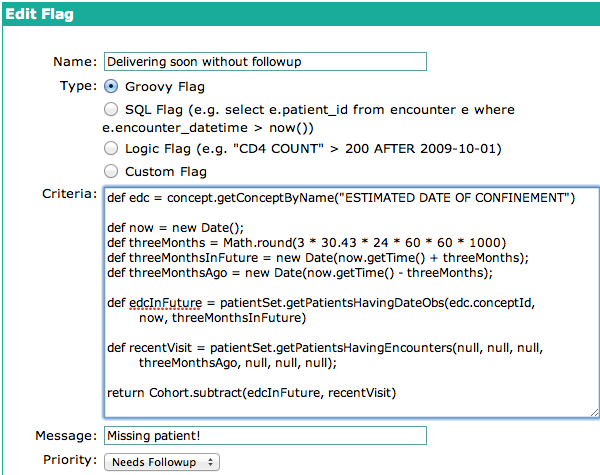Grab the Criteria textarea resize handle
The image size is (600, 475).
click(x=594, y=412)
